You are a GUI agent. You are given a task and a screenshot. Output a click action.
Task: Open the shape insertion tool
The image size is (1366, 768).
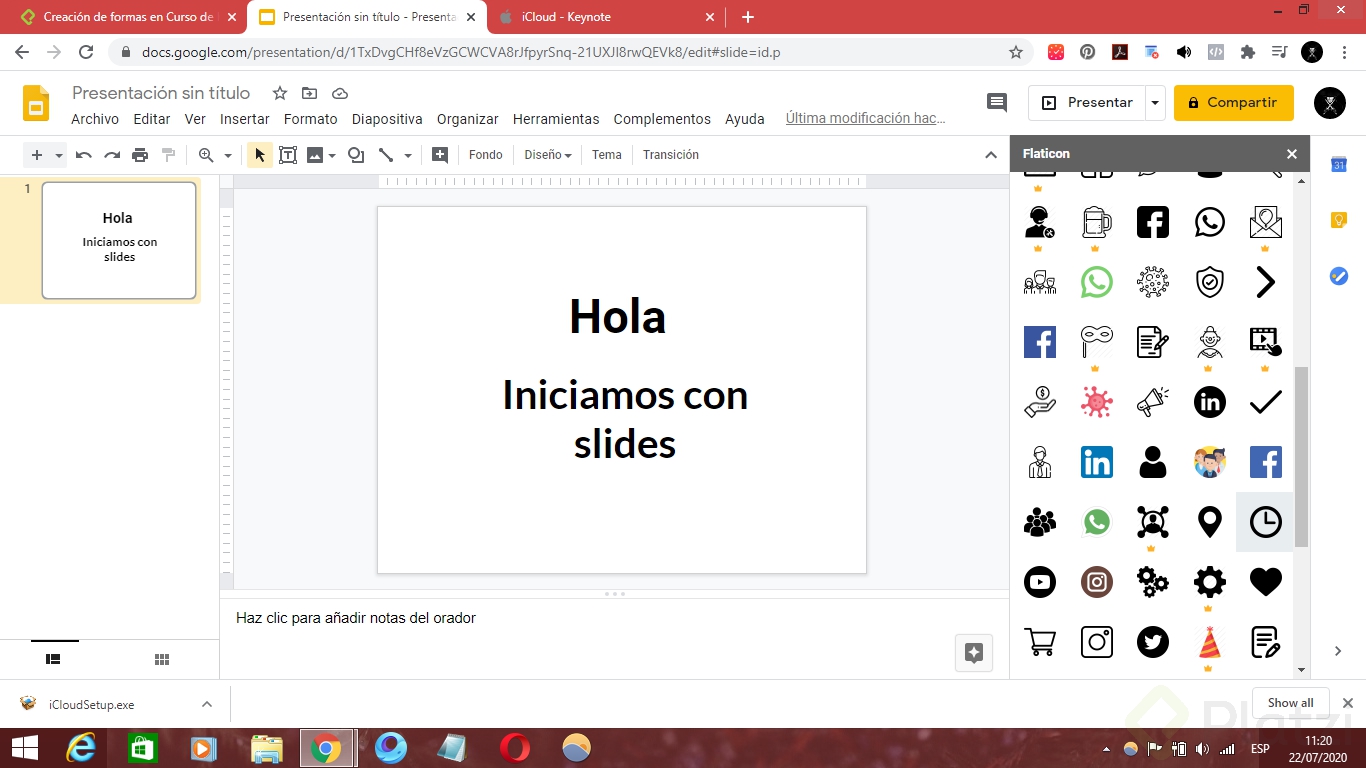(356, 155)
